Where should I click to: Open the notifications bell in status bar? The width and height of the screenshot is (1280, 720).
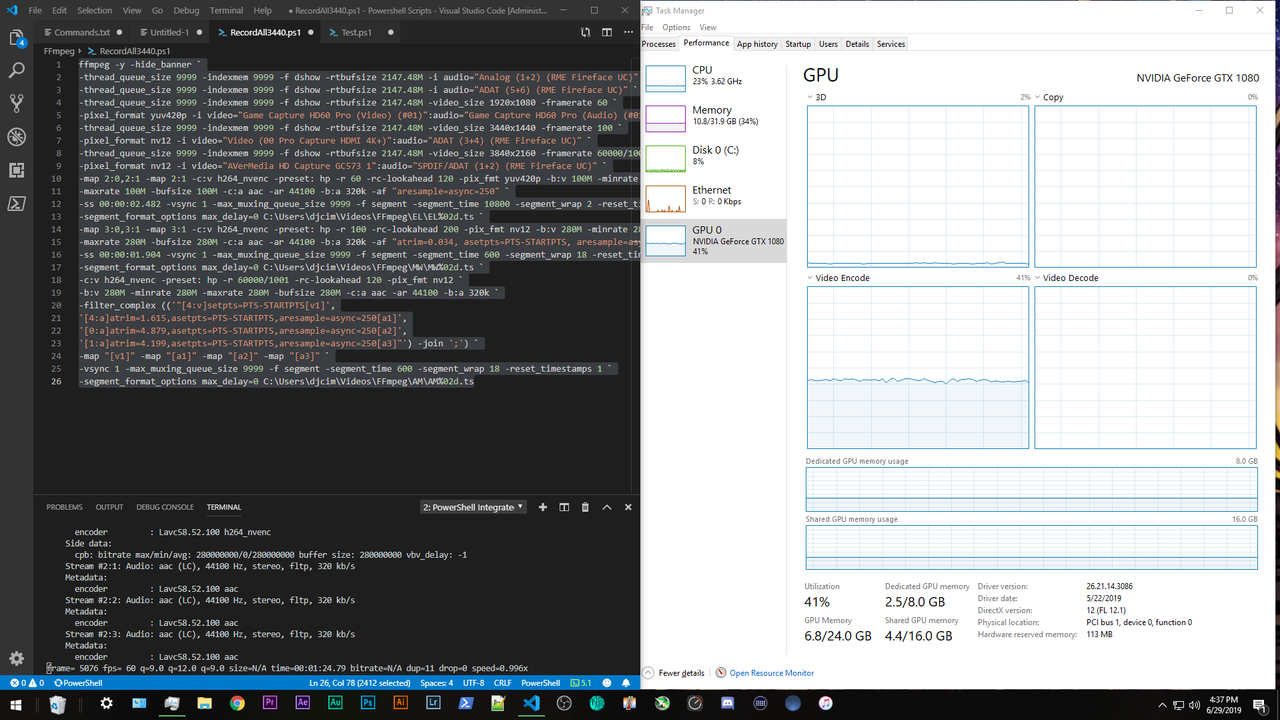point(627,683)
